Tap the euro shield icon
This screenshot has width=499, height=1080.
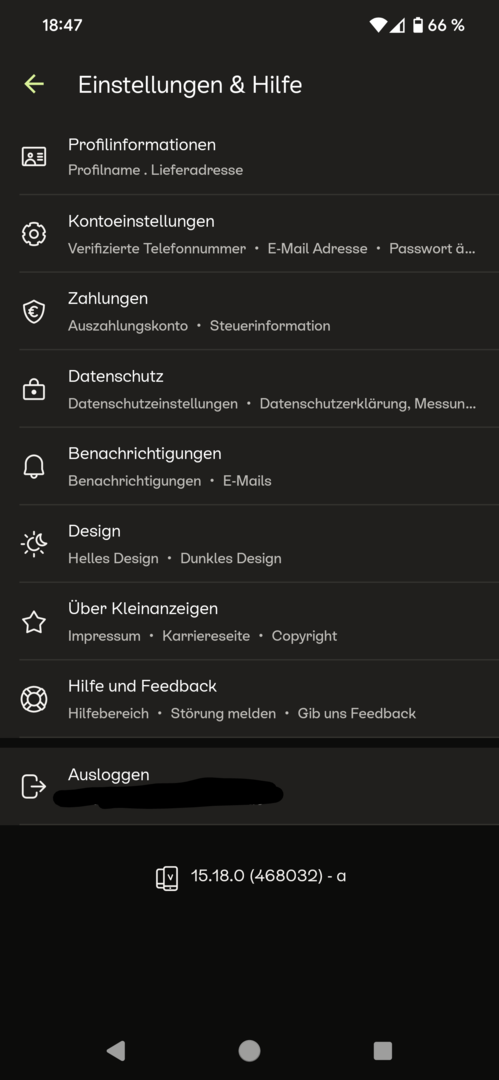click(x=34, y=312)
